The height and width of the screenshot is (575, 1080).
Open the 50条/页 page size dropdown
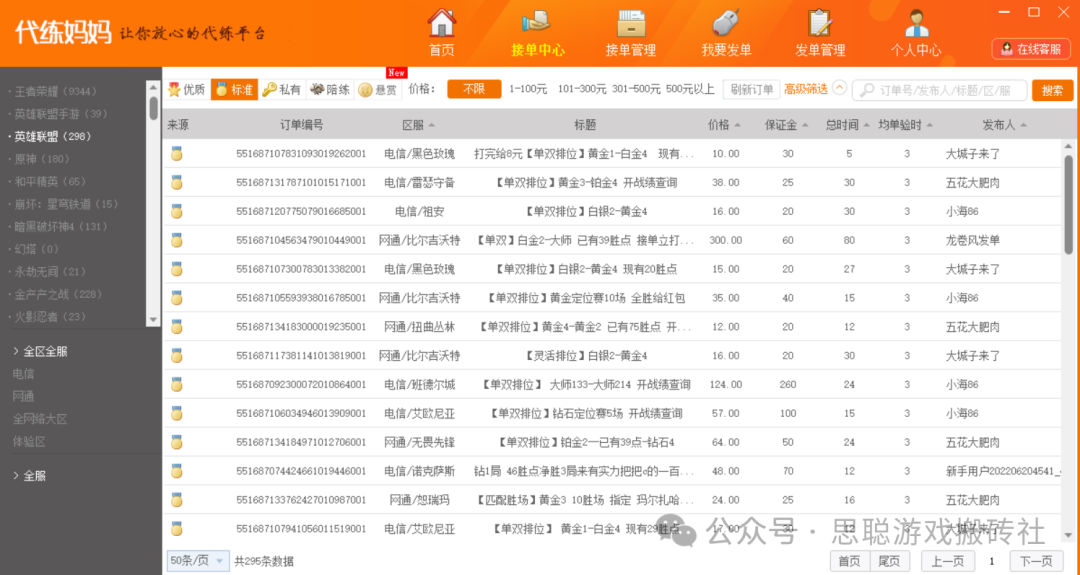[x=197, y=561]
